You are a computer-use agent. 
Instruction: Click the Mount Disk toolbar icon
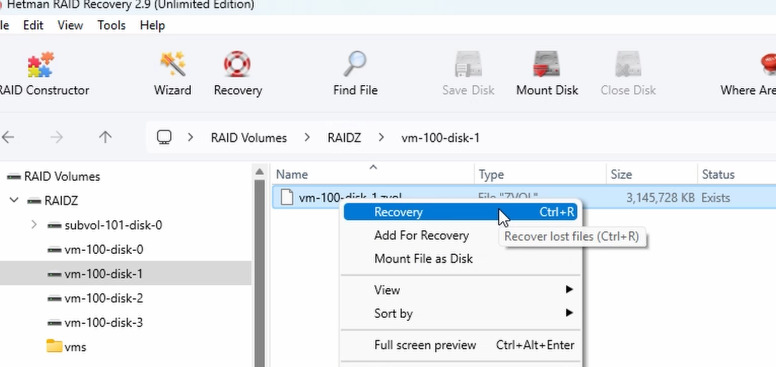click(x=546, y=64)
